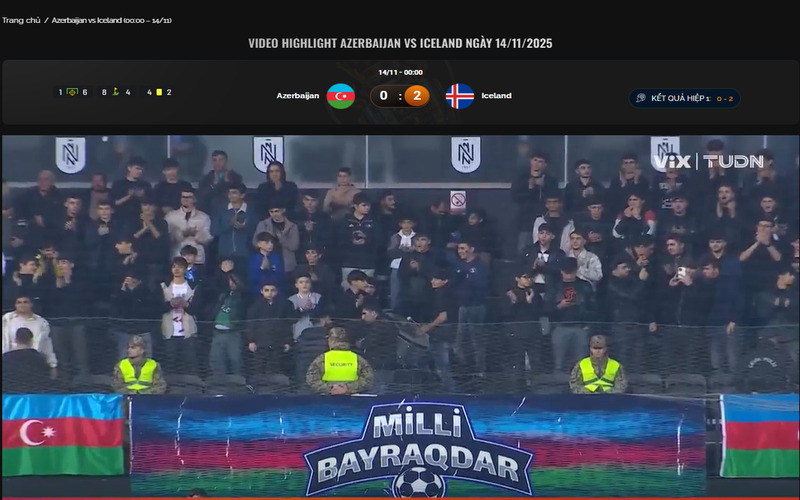Click the Azerbaijan team name
This screenshot has height=500, width=800.
pyautogui.click(x=297, y=95)
